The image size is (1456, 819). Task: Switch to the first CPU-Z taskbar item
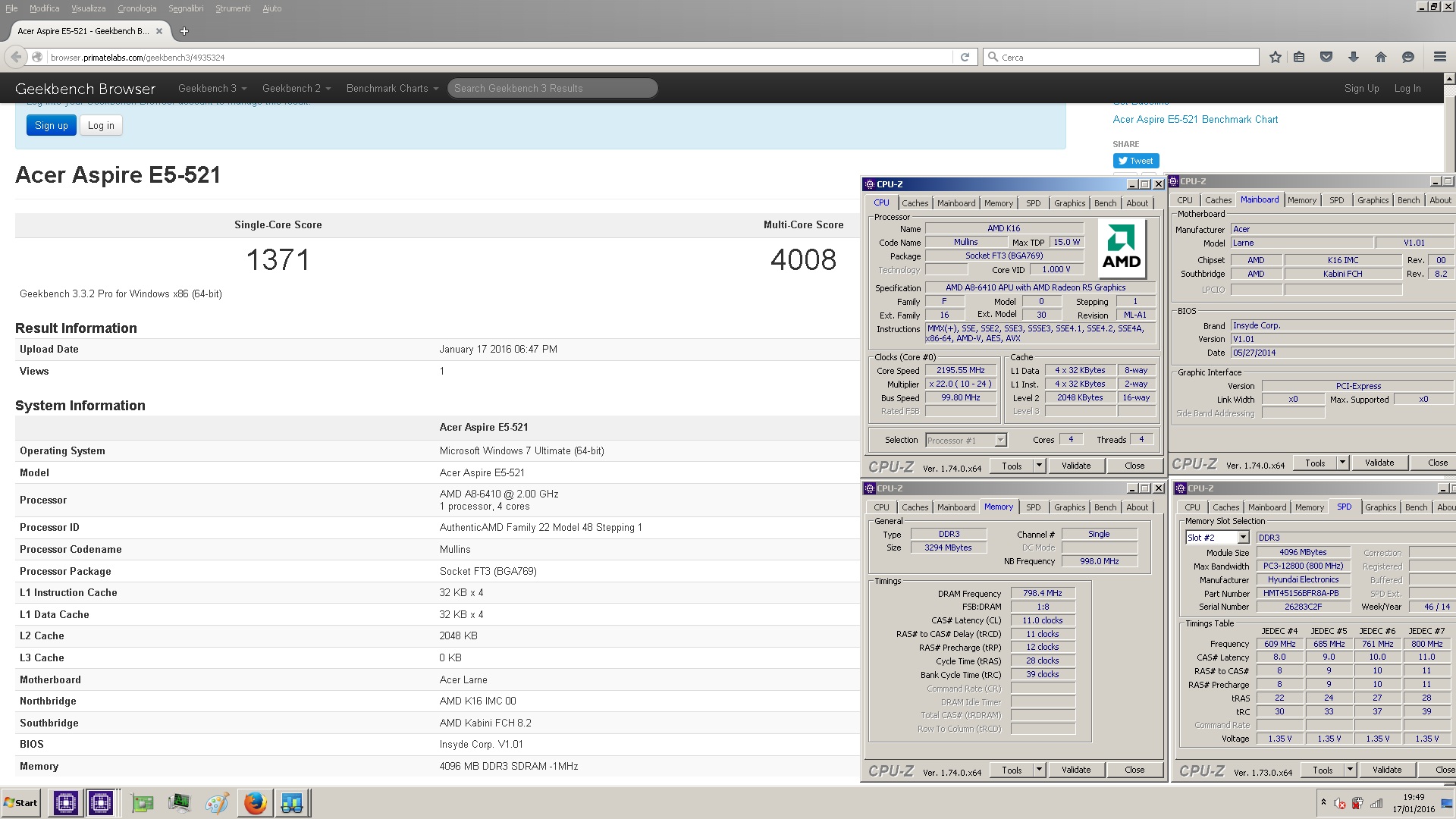[x=66, y=802]
